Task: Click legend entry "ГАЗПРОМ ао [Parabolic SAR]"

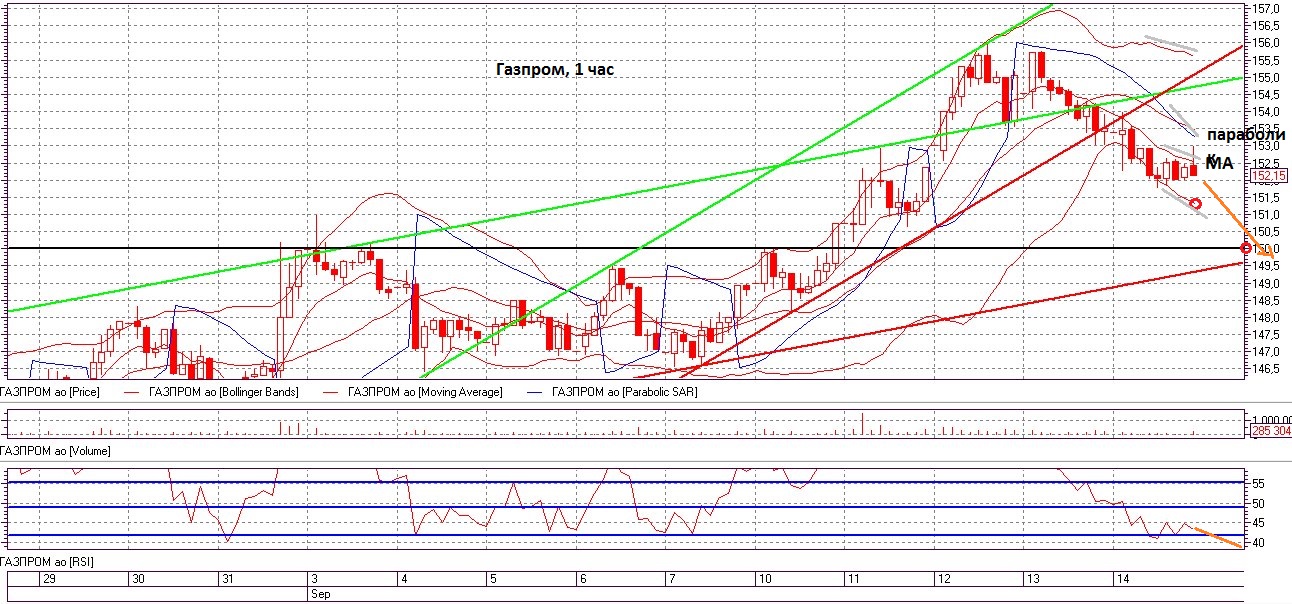Action: (x=624, y=392)
